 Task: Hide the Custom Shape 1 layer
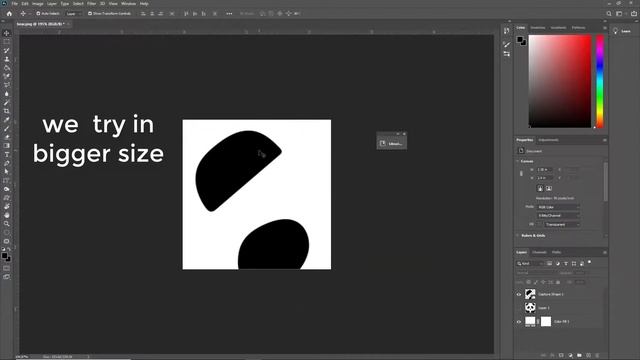coord(519,294)
